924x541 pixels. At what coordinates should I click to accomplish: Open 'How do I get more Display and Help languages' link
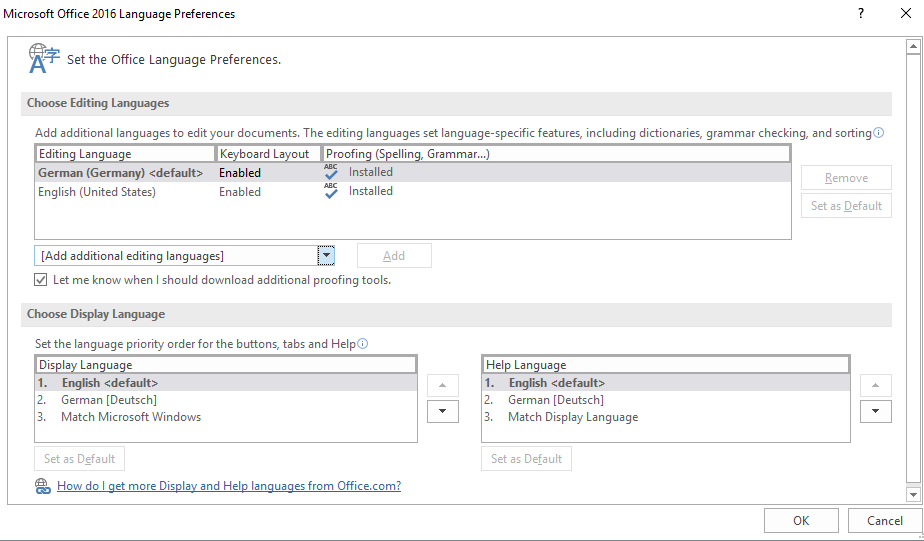pyautogui.click(x=229, y=486)
